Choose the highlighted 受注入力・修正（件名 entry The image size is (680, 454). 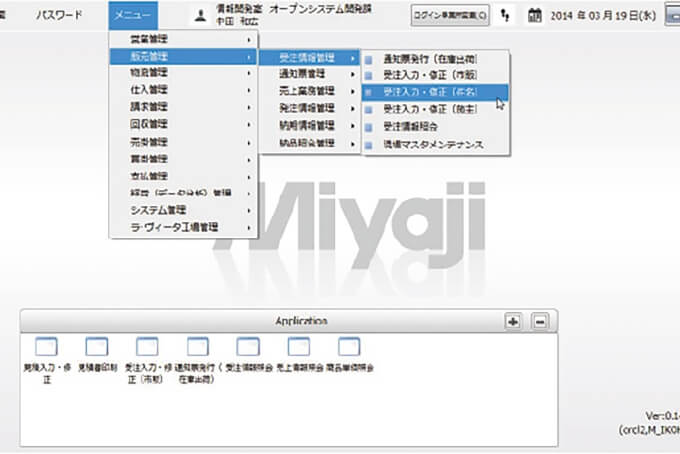[x=435, y=92]
